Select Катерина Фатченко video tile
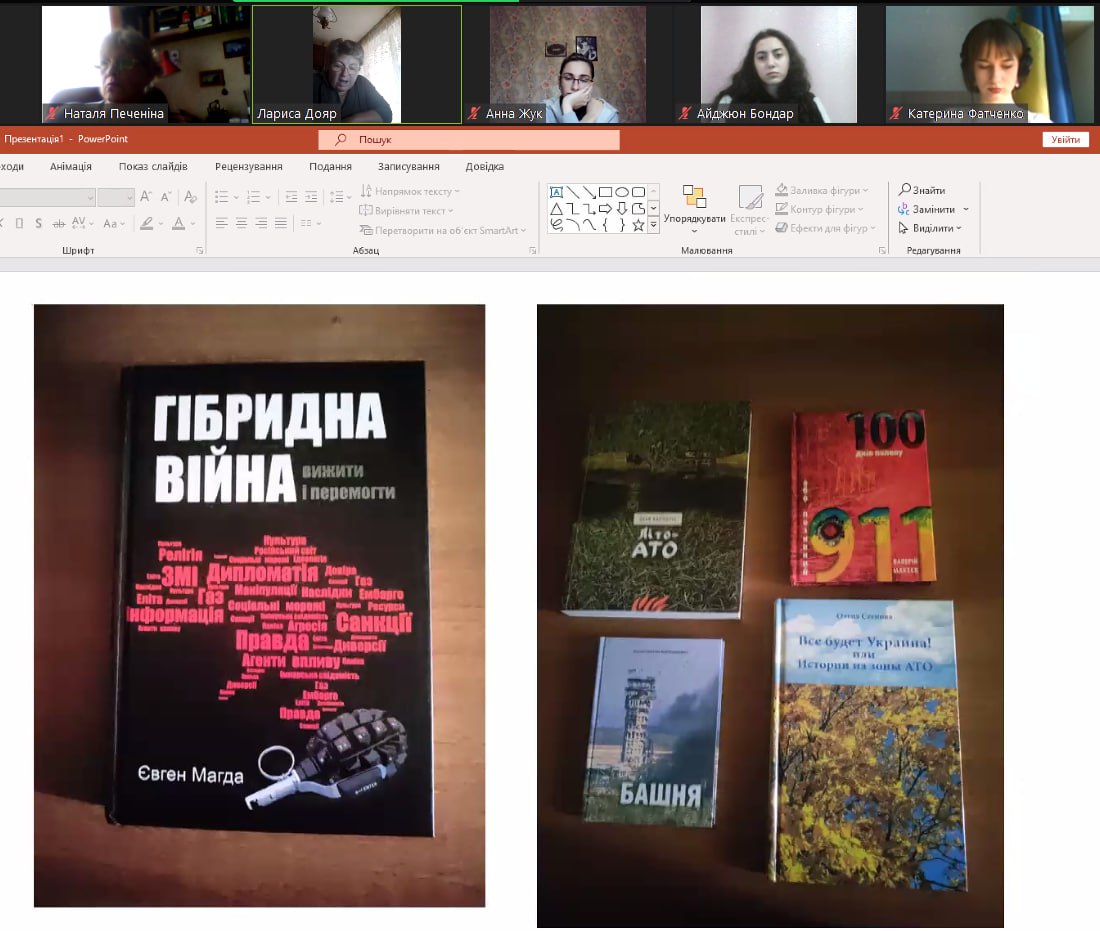Image resolution: width=1100 pixels, height=931 pixels. [x=990, y=65]
